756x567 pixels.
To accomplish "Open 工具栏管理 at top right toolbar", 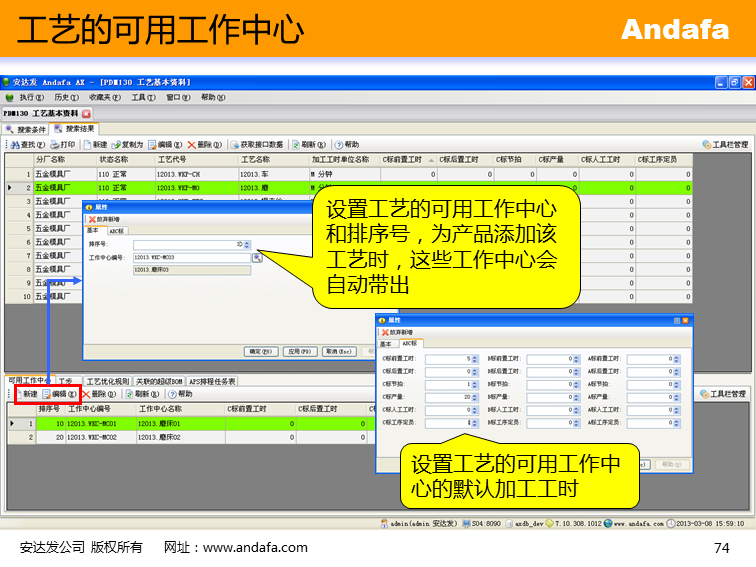I will (724, 145).
